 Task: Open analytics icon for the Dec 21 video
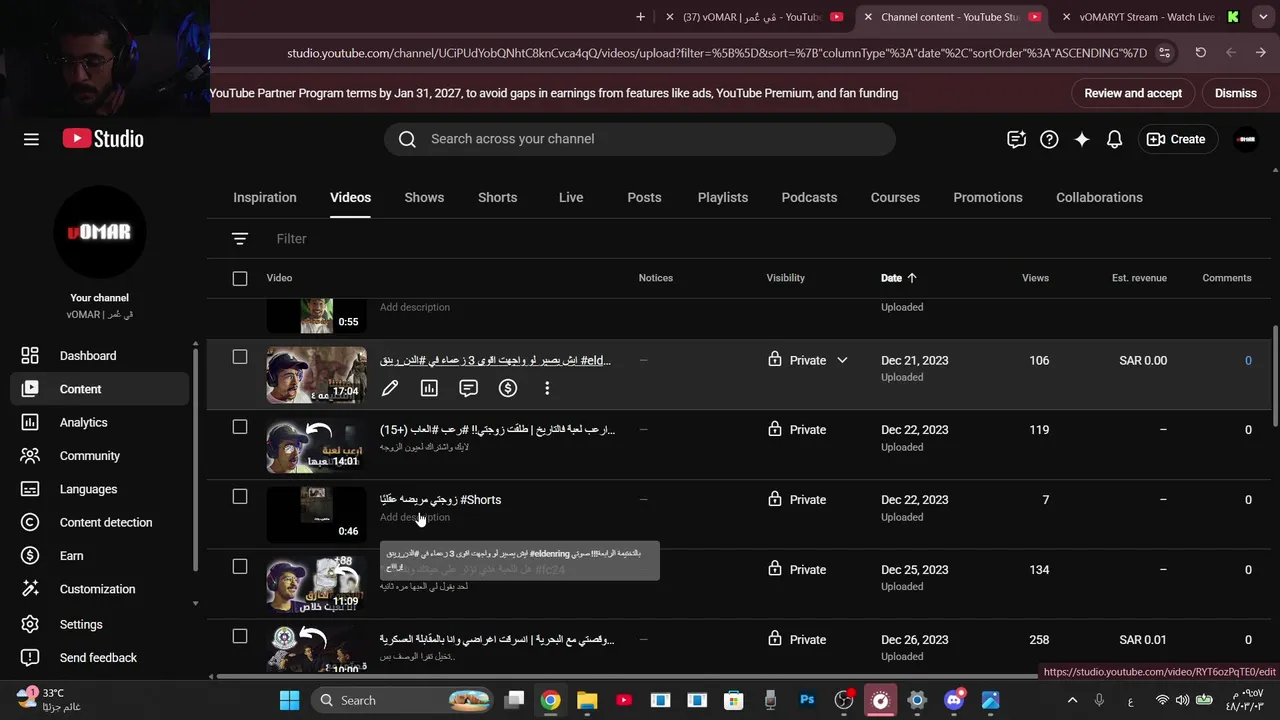429,388
